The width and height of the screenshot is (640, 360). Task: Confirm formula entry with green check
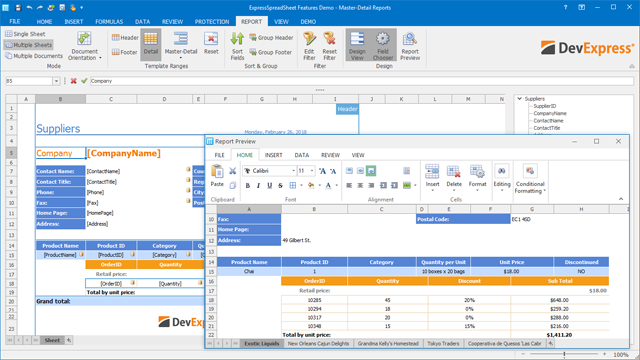tap(84, 81)
